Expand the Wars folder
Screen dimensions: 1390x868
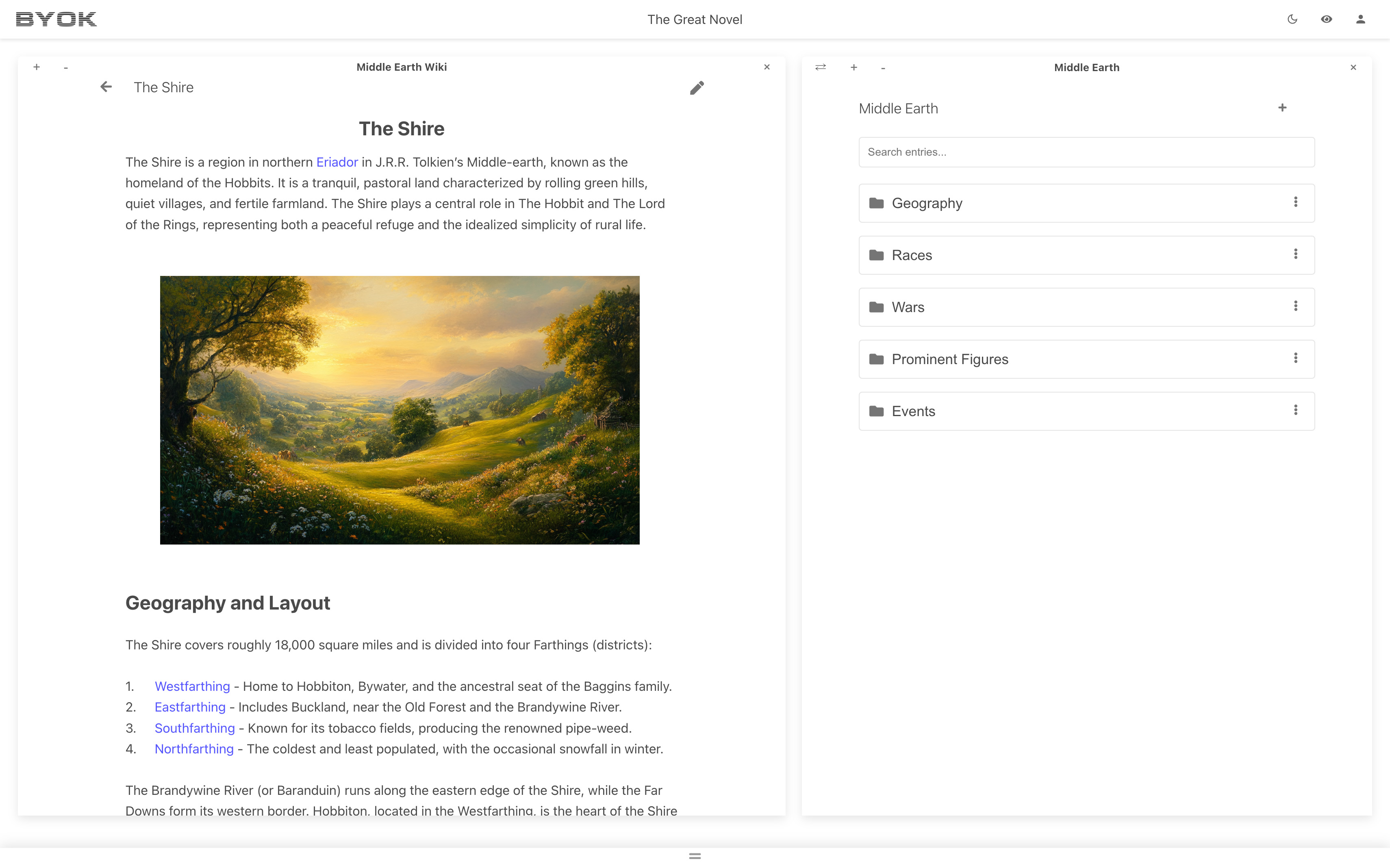pyautogui.click(x=908, y=307)
